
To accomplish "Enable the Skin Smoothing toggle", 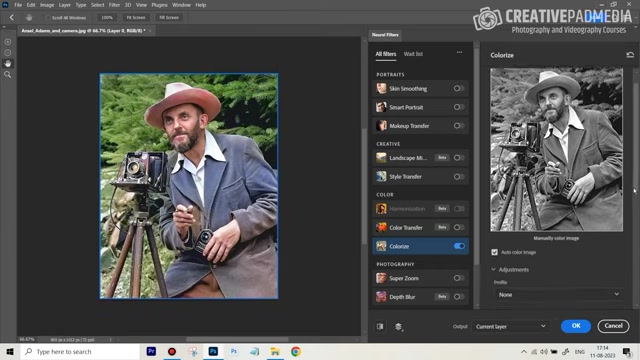I will pyautogui.click(x=458, y=88).
